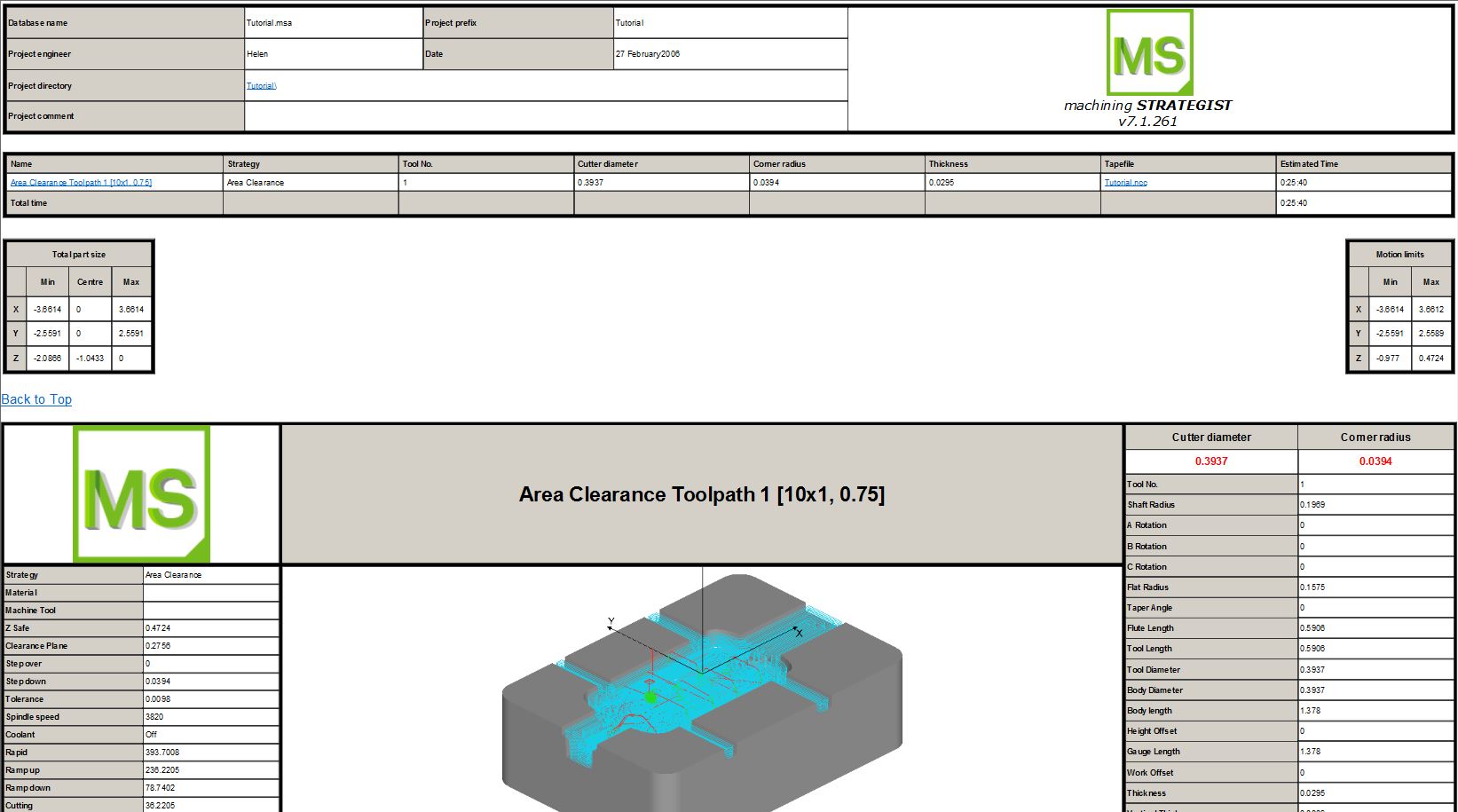Click the empty Project comment field
The height and width of the screenshot is (812, 1458).
pos(545,116)
